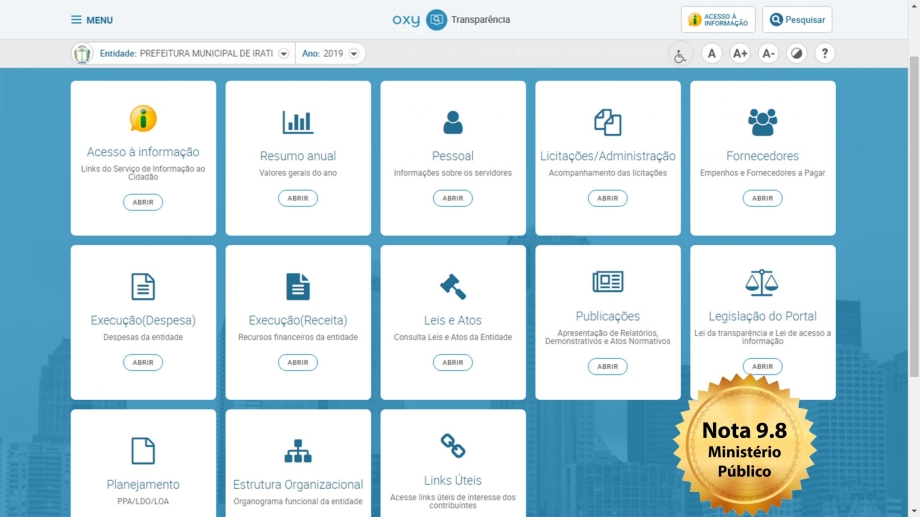Click the Planejamento blank page icon

coord(143,451)
